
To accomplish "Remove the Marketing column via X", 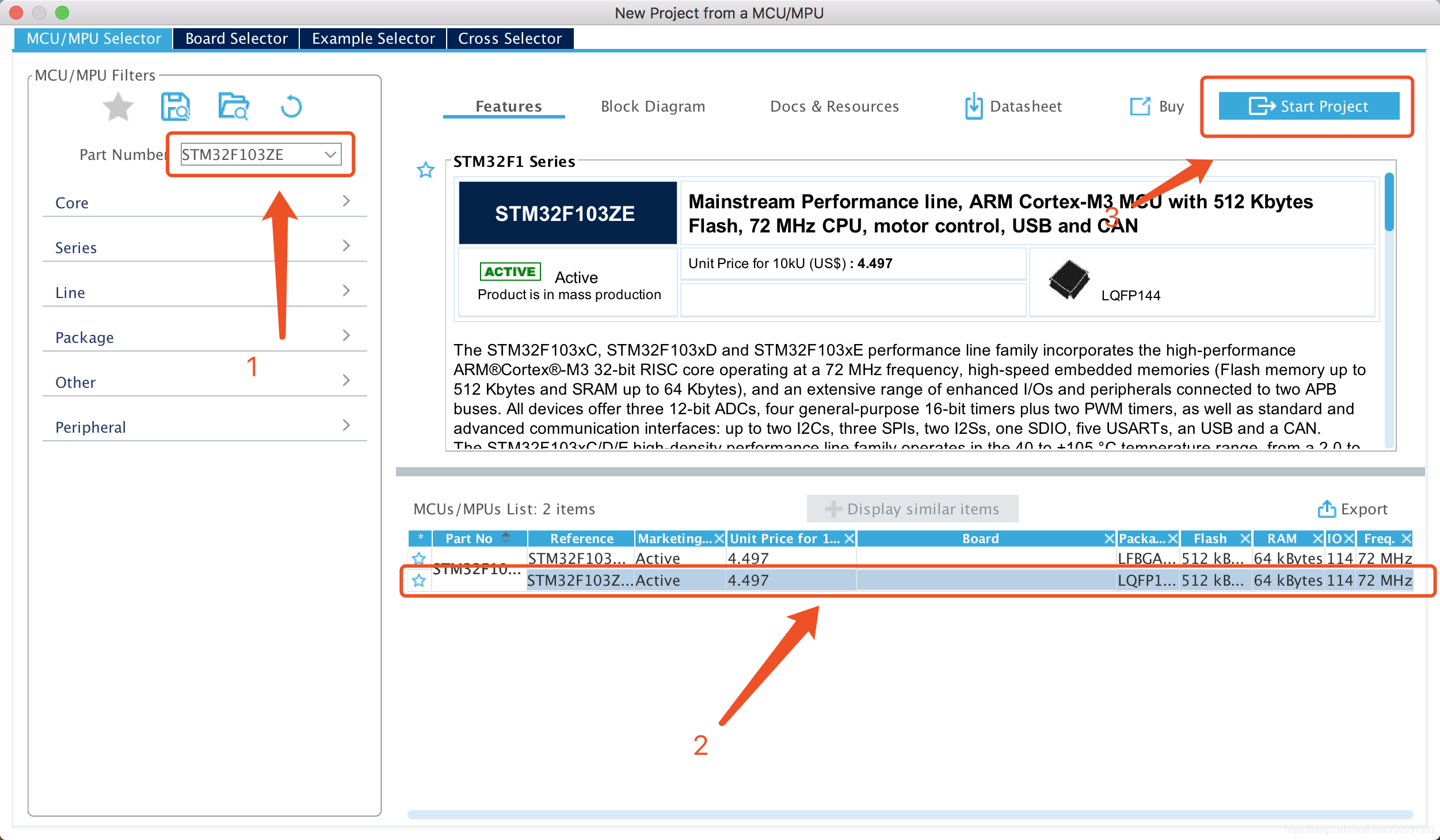I will [x=719, y=539].
